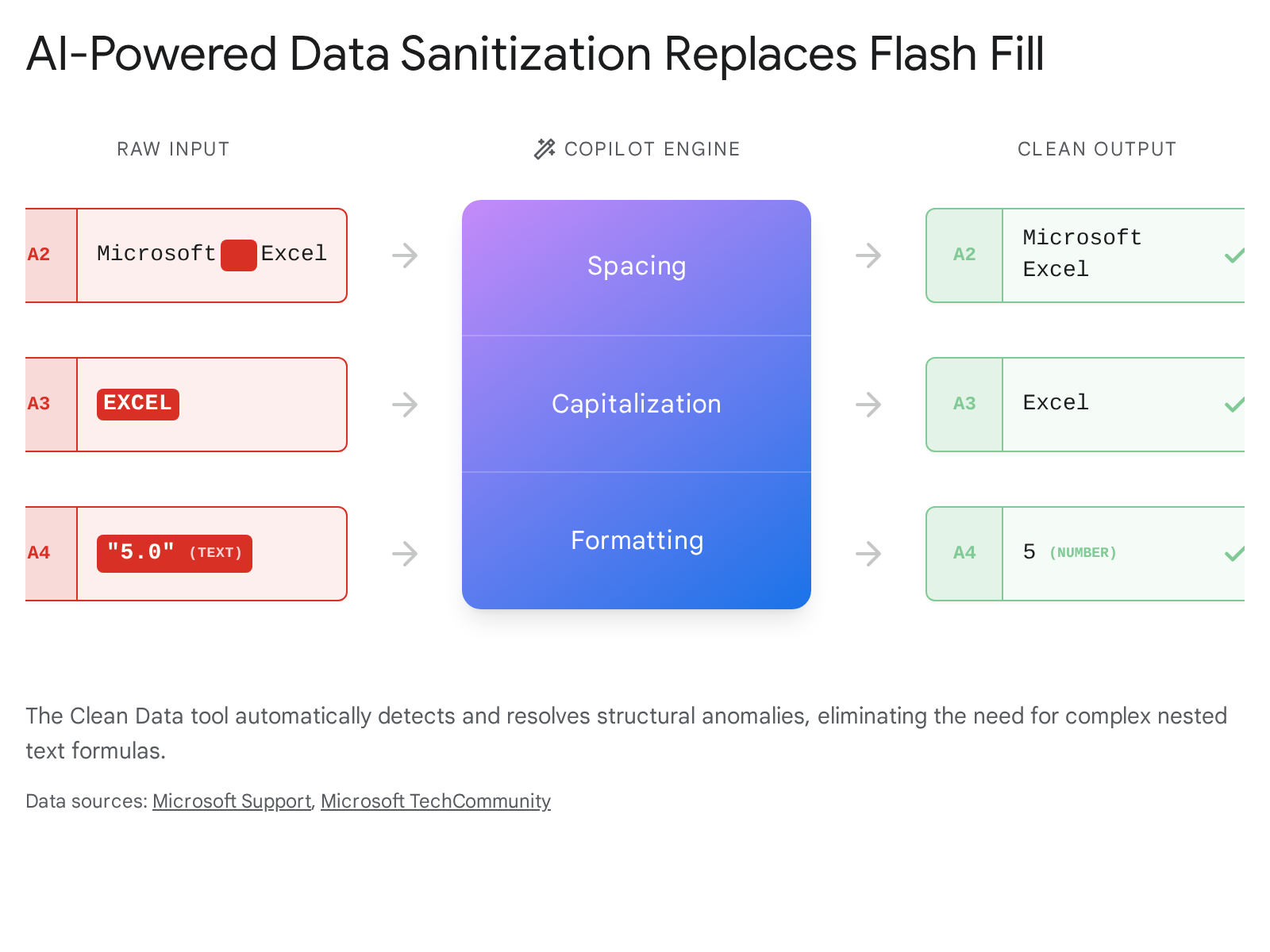
Task: Select the Capitalization section
Action: [637, 404]
